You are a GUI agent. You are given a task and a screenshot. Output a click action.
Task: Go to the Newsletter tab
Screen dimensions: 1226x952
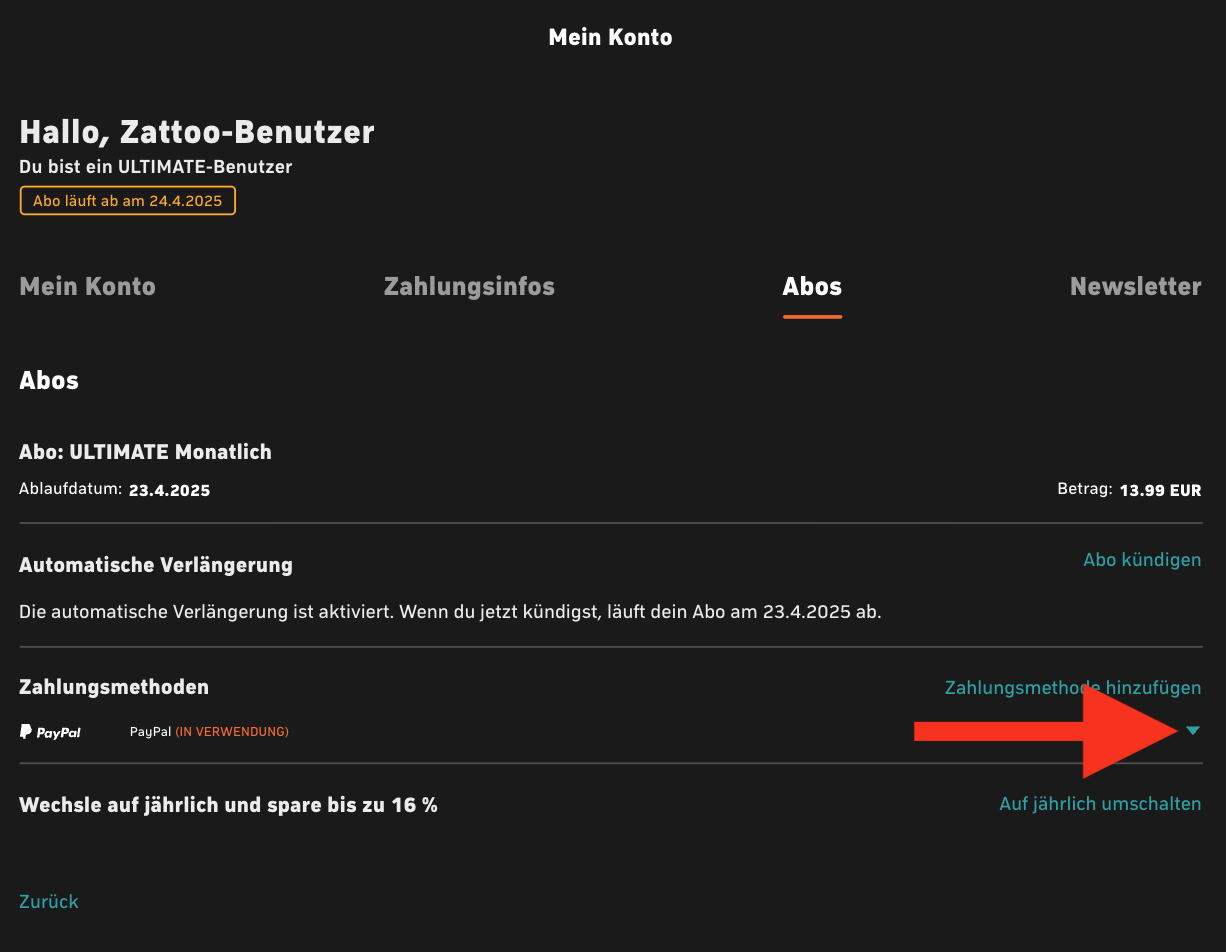point(1136,287)
